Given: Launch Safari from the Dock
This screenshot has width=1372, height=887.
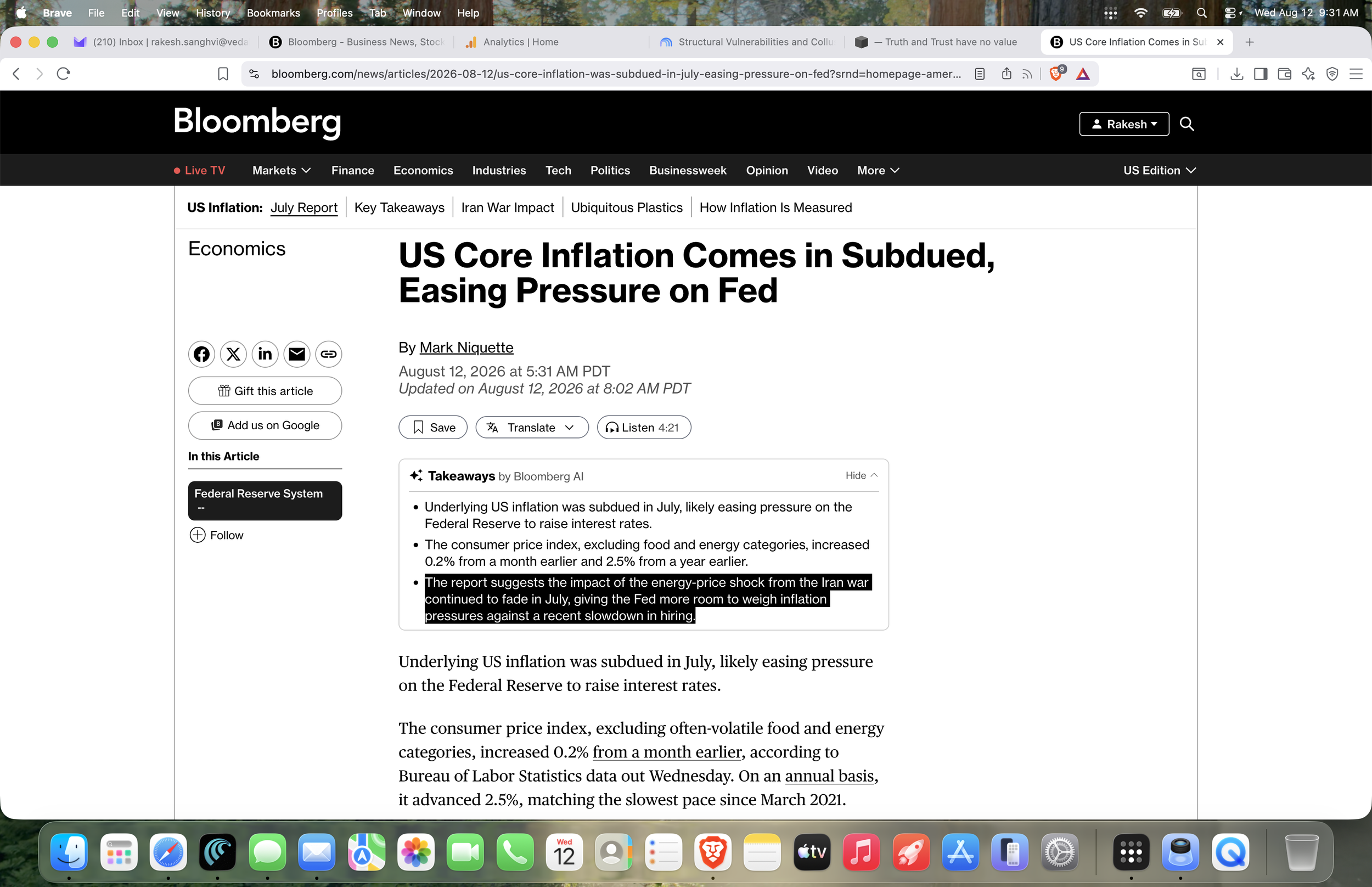Looking at the screenshot, I should (168, 852).
